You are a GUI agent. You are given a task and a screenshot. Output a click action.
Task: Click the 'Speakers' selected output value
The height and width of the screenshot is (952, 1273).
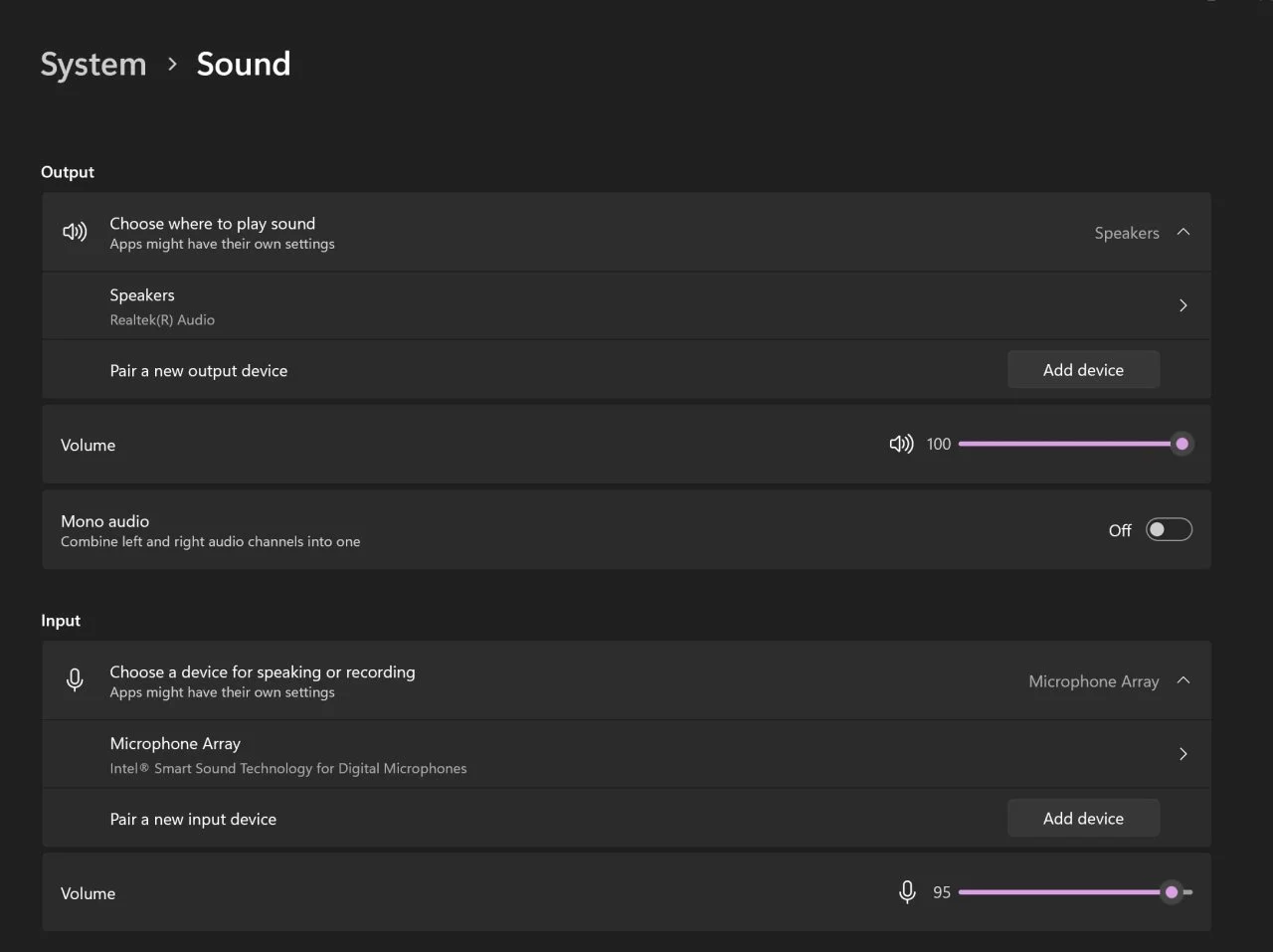pos(1127,233)
